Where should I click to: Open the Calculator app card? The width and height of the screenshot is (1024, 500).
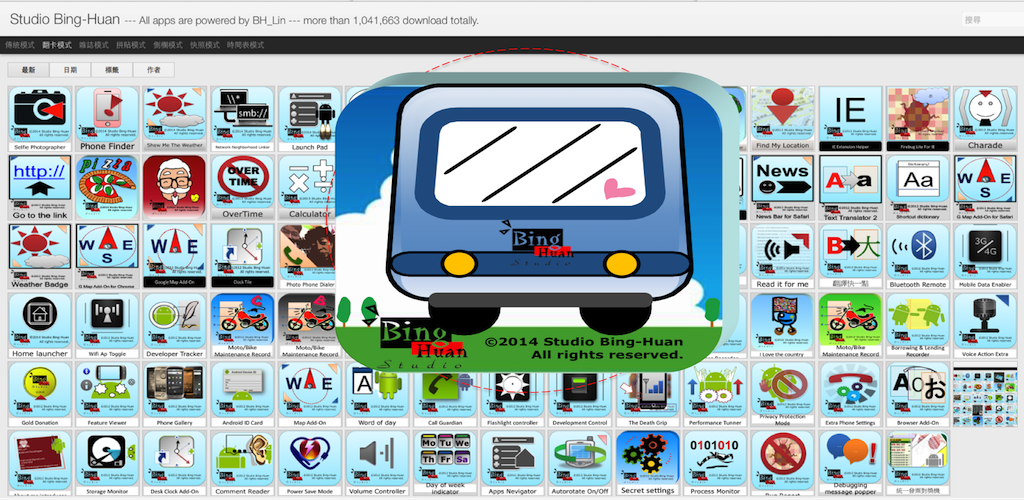[x=308, y=187]
